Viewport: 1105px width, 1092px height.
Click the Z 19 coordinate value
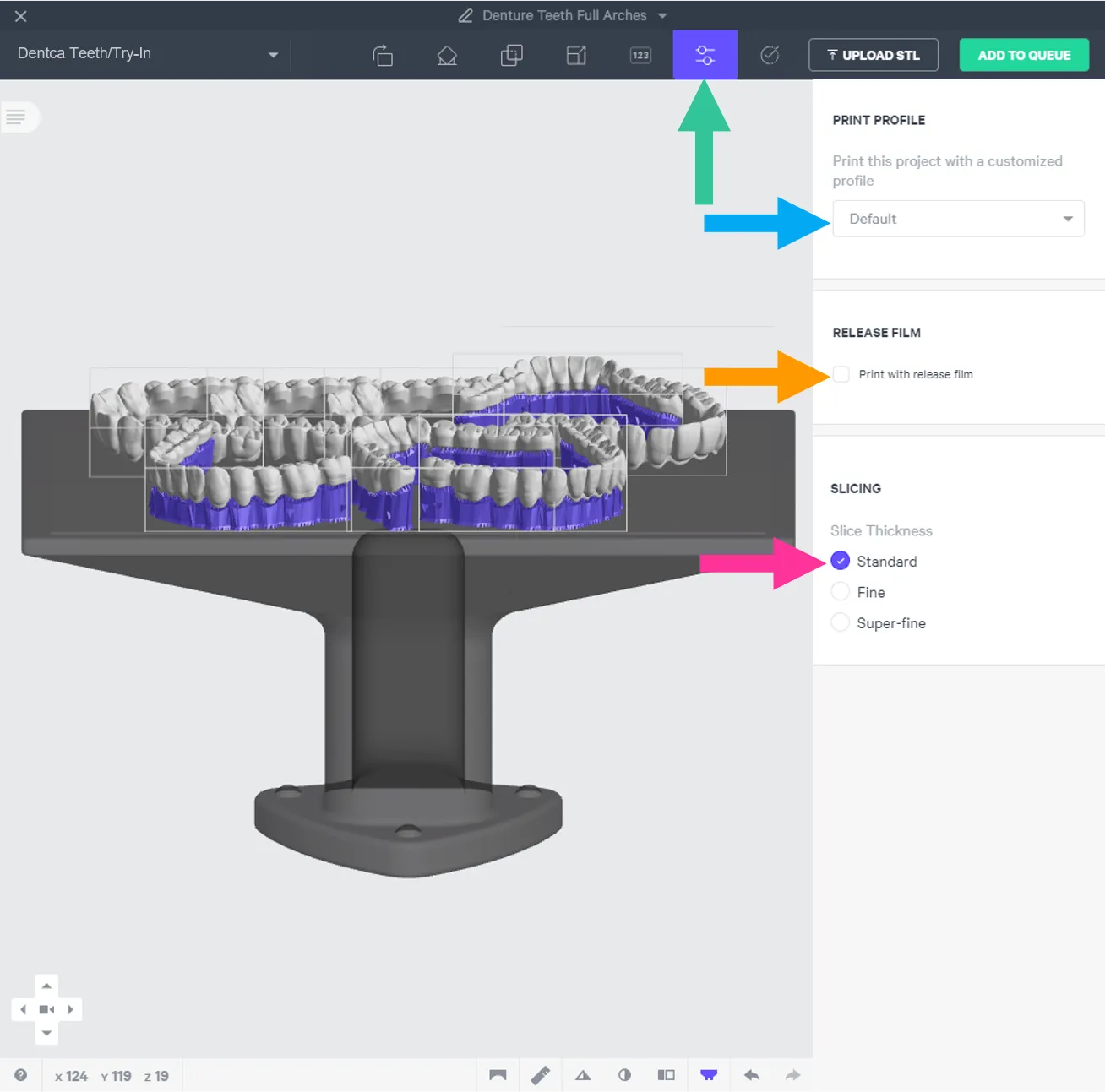(x=156, y=1076)
